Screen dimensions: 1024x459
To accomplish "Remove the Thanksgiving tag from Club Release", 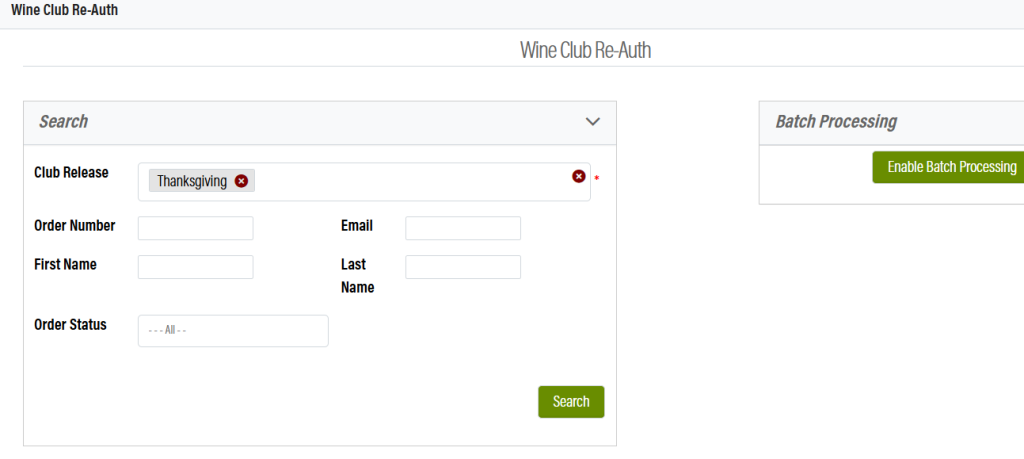I will click(241, 181).
